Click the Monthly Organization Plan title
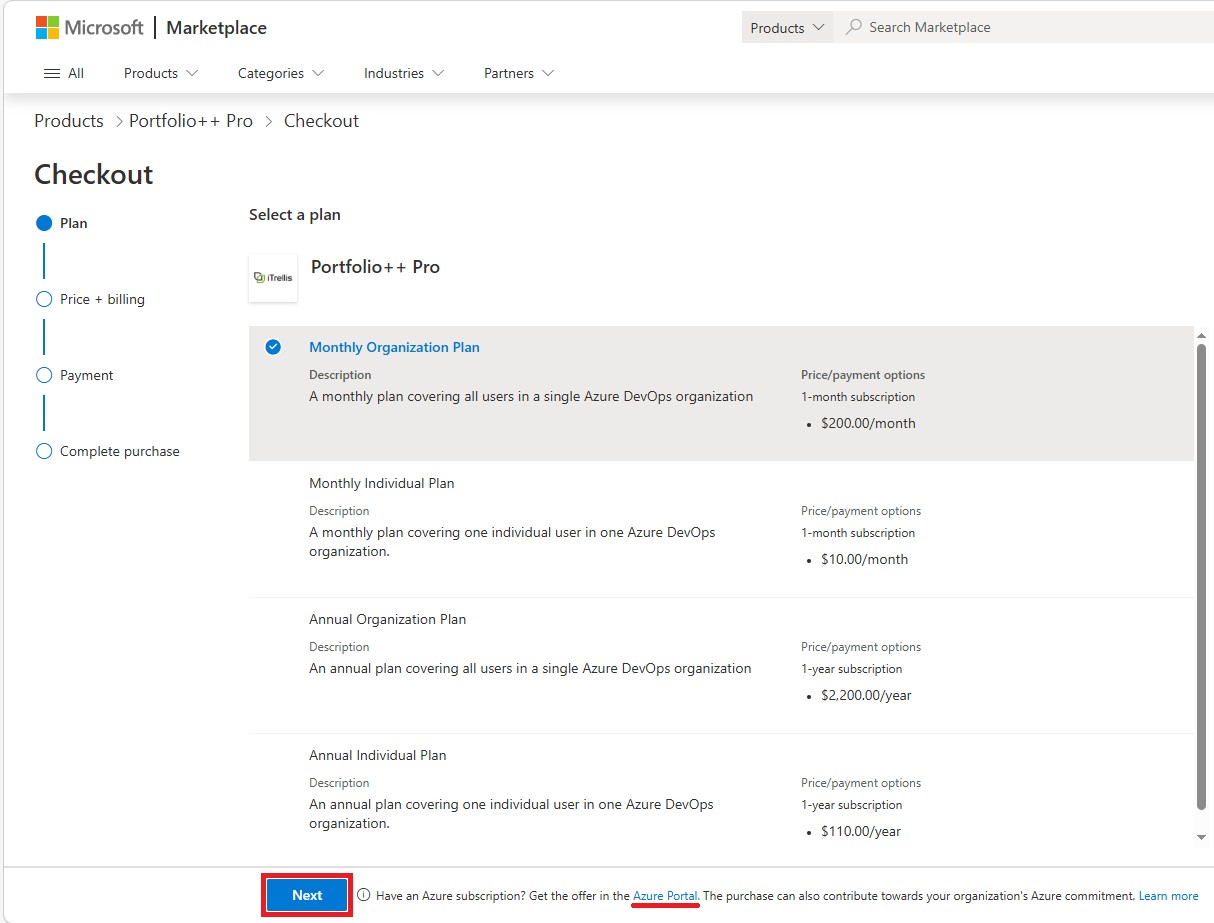 coord(394,347)
